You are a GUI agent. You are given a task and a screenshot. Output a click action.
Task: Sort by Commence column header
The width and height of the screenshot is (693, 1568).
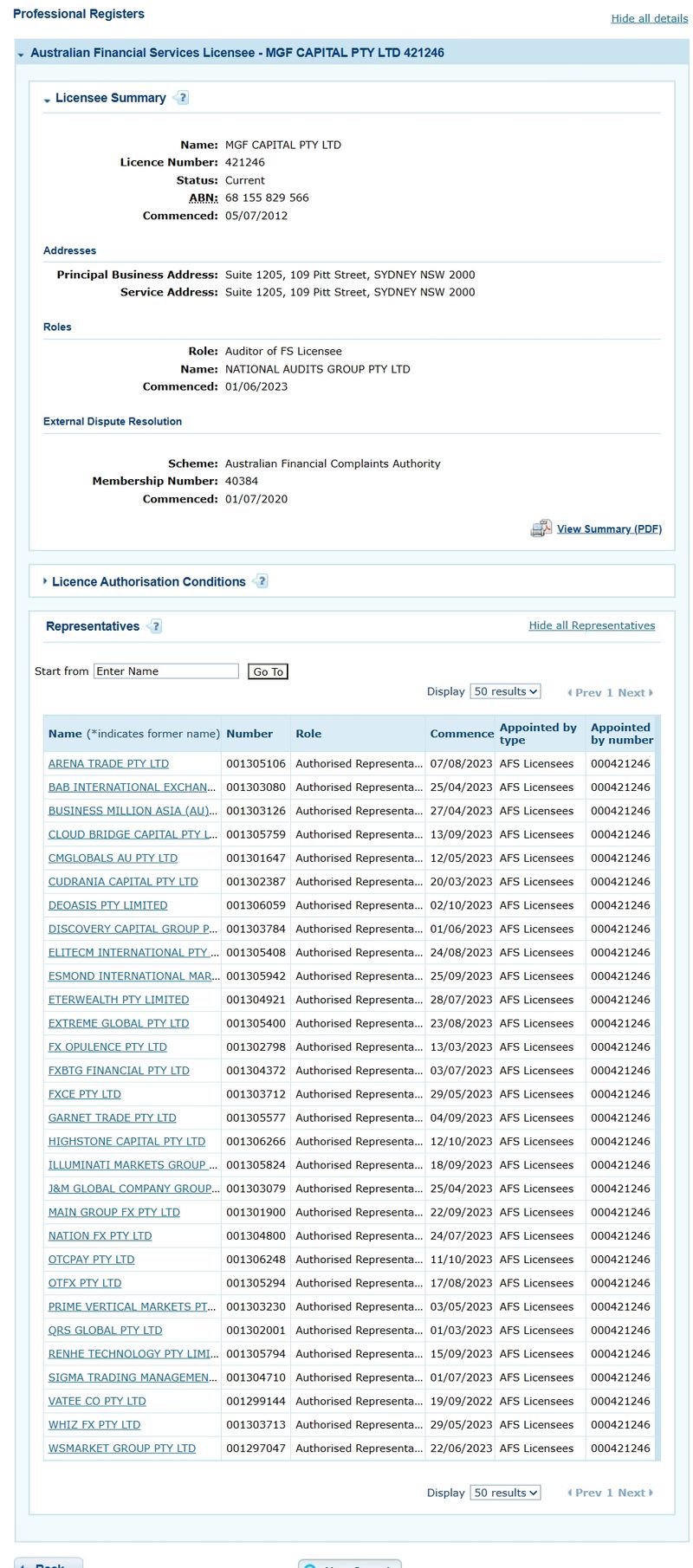[462, 734]
